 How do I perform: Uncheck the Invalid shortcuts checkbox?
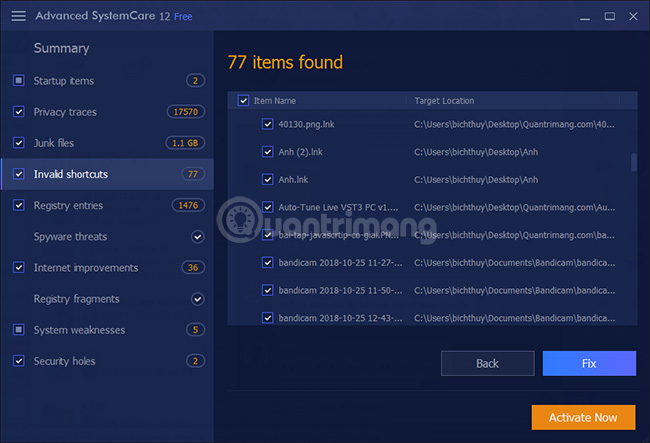coord(19,174)
